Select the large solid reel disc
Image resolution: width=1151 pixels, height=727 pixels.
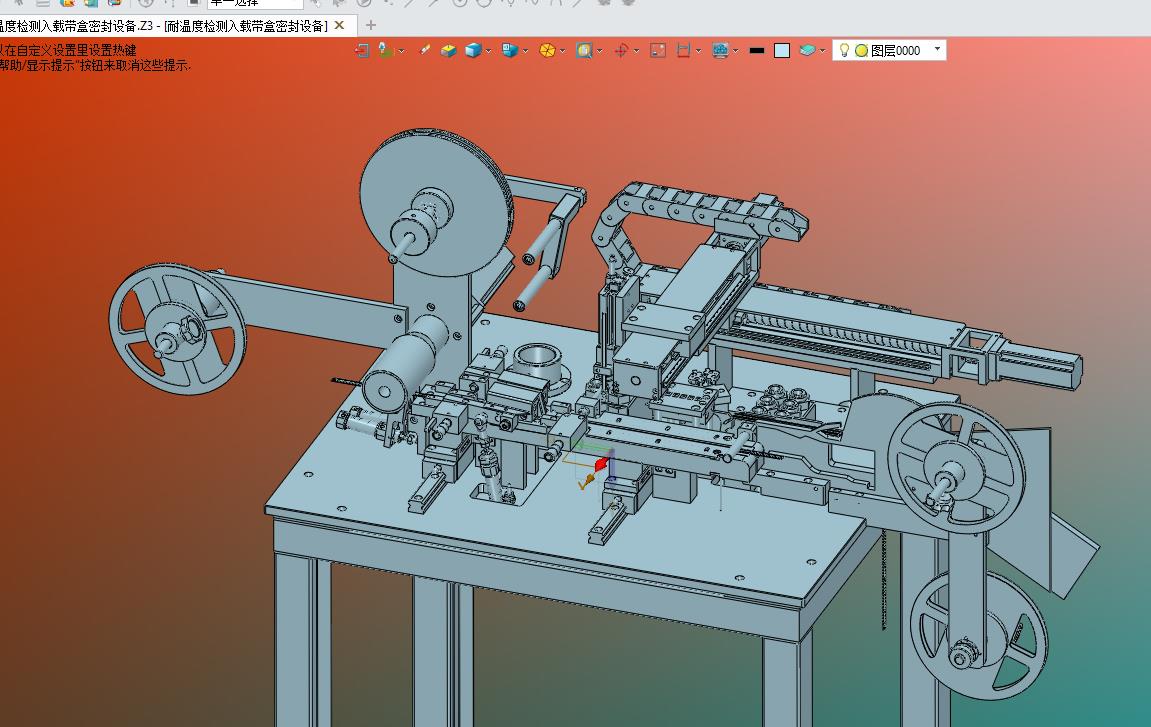click(x=436, y=204)
